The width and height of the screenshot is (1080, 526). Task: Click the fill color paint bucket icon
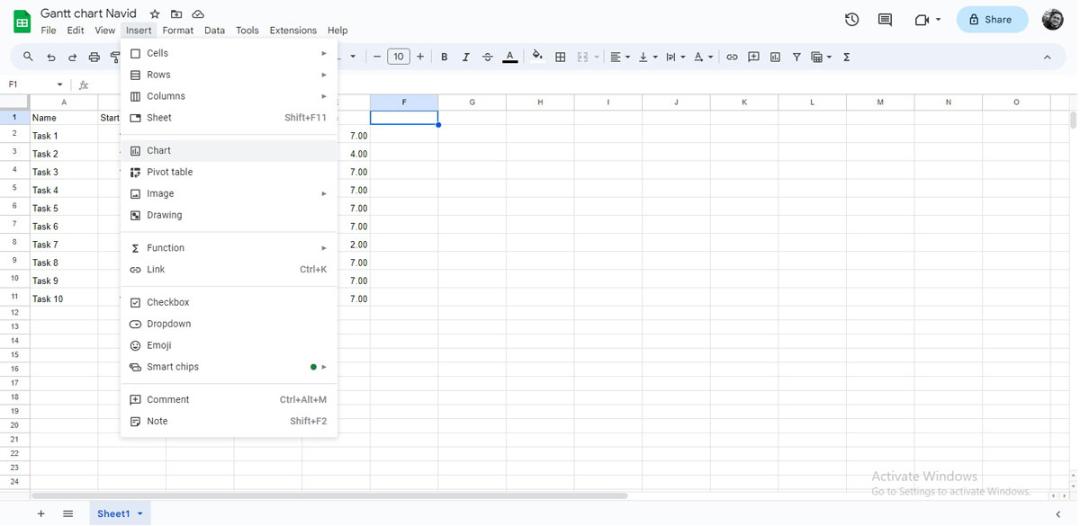(537, 56)
